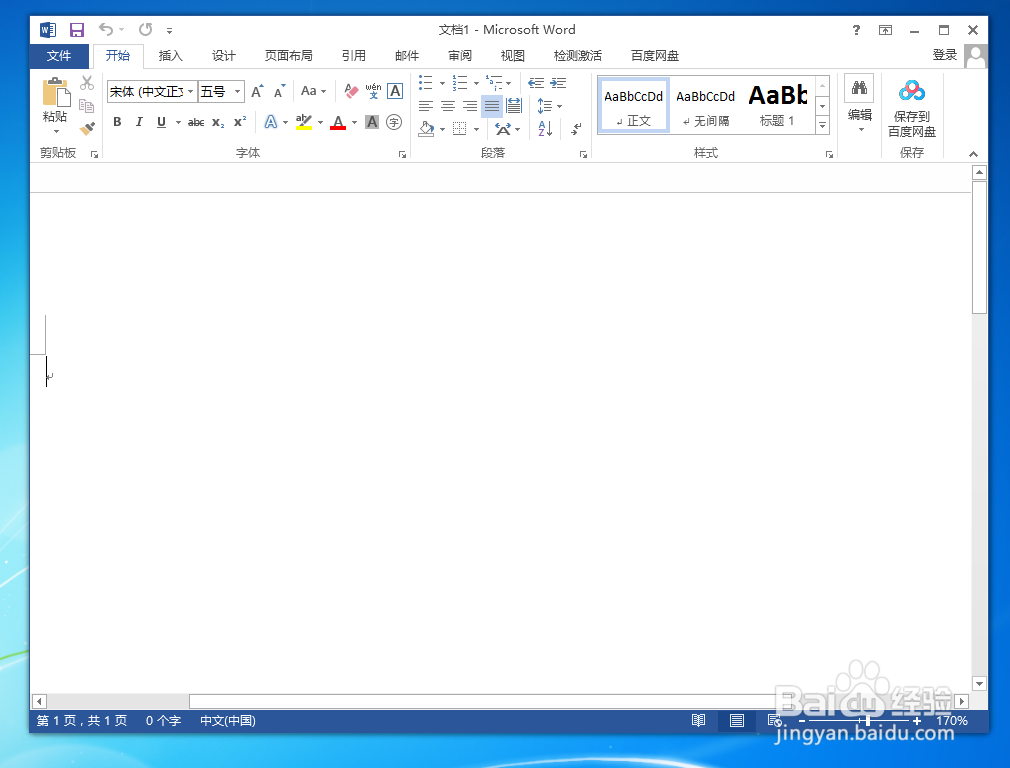1010x768 pixels.
Task: Toggle superscript formatting
Action: [240, 122]
